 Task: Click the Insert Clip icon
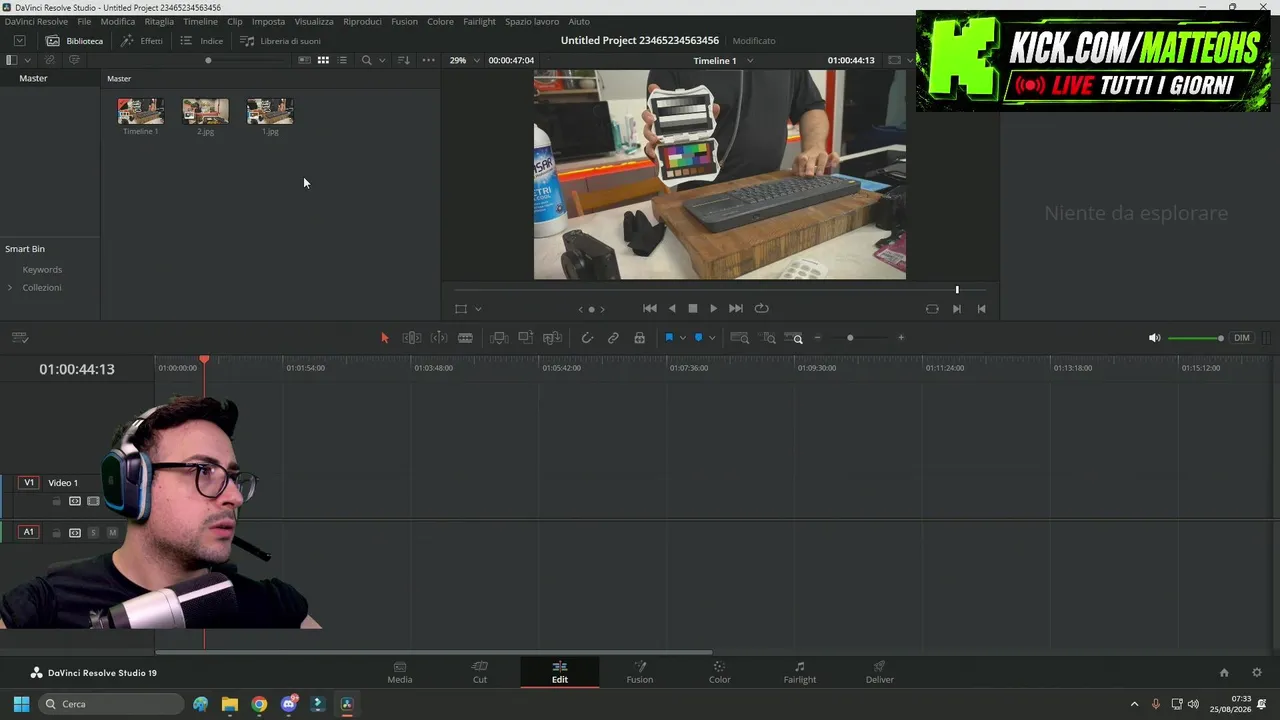tap(499, 338)
